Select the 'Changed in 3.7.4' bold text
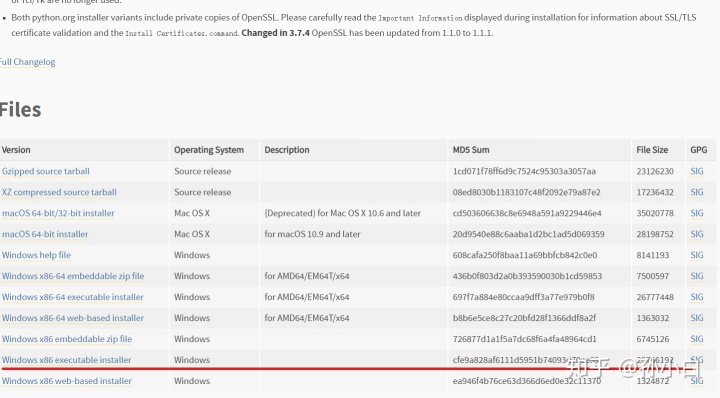Image resolution: width=720 pixels, height=398 pixels. point(276,33)
